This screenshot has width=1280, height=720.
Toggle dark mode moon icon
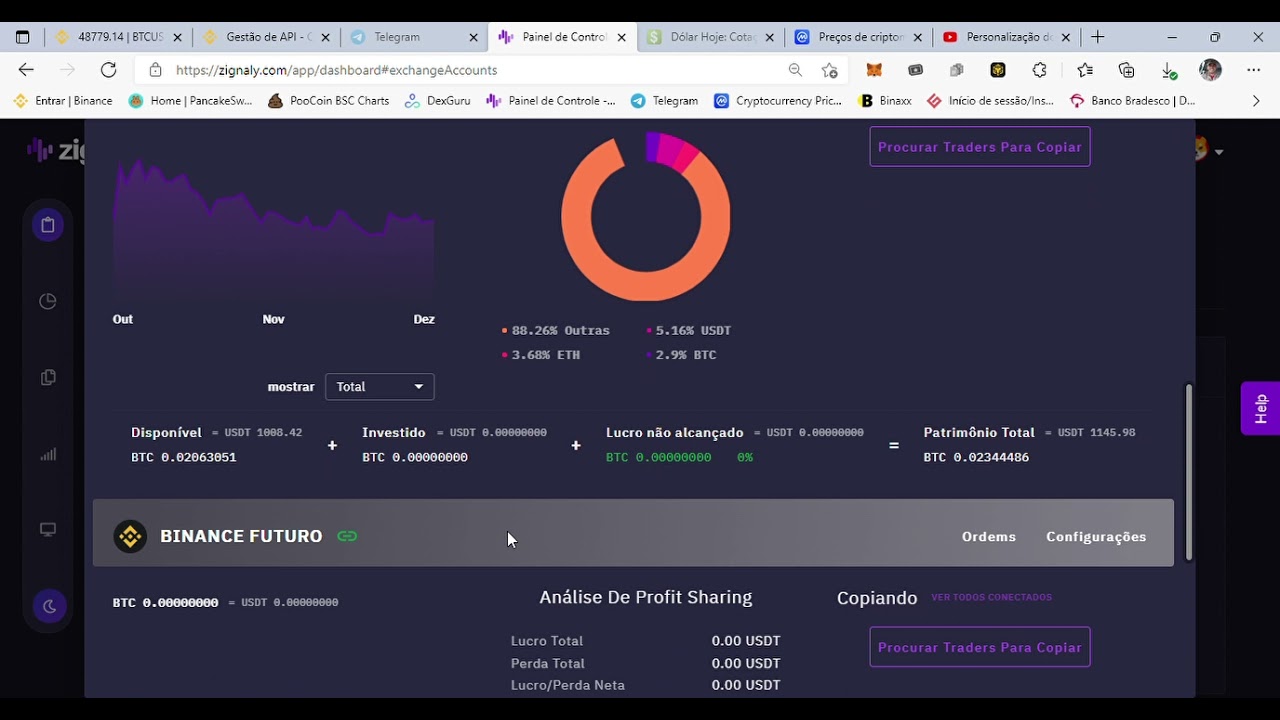tap(47, 606)
